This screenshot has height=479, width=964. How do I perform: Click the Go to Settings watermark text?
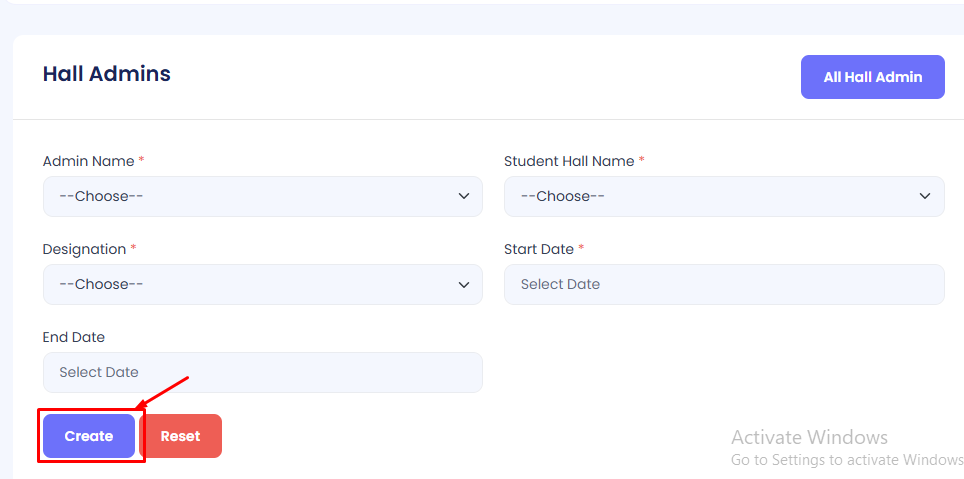tap(847, 460)
